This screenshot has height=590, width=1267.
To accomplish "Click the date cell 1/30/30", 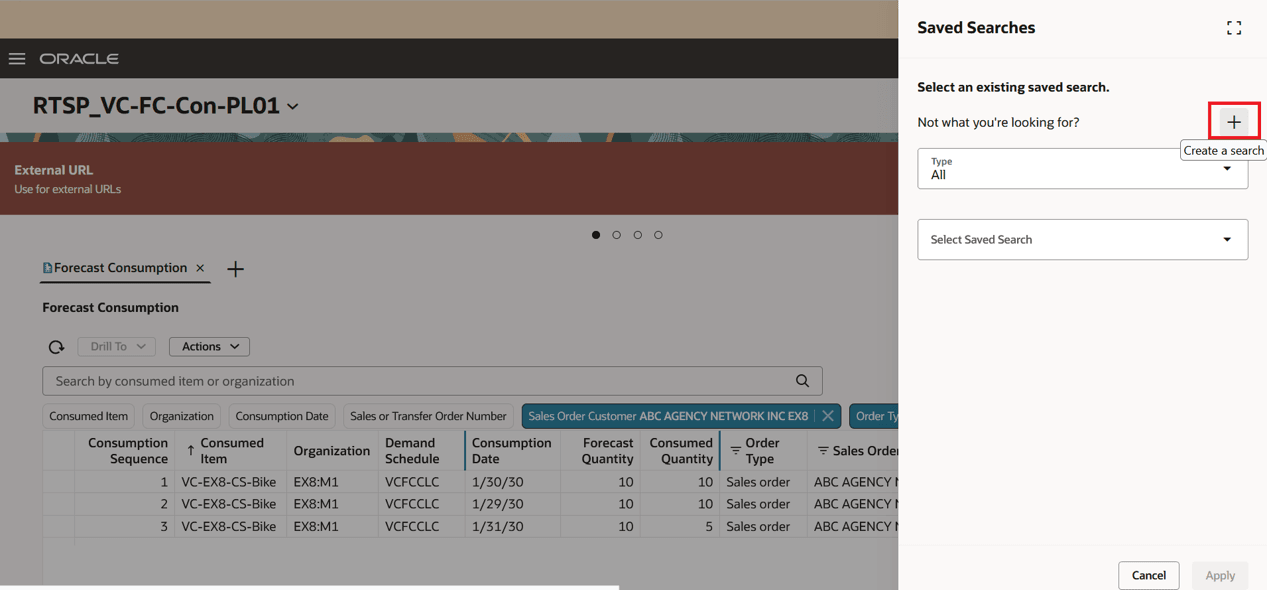I will pyautogui.click(x=498, y=482).
